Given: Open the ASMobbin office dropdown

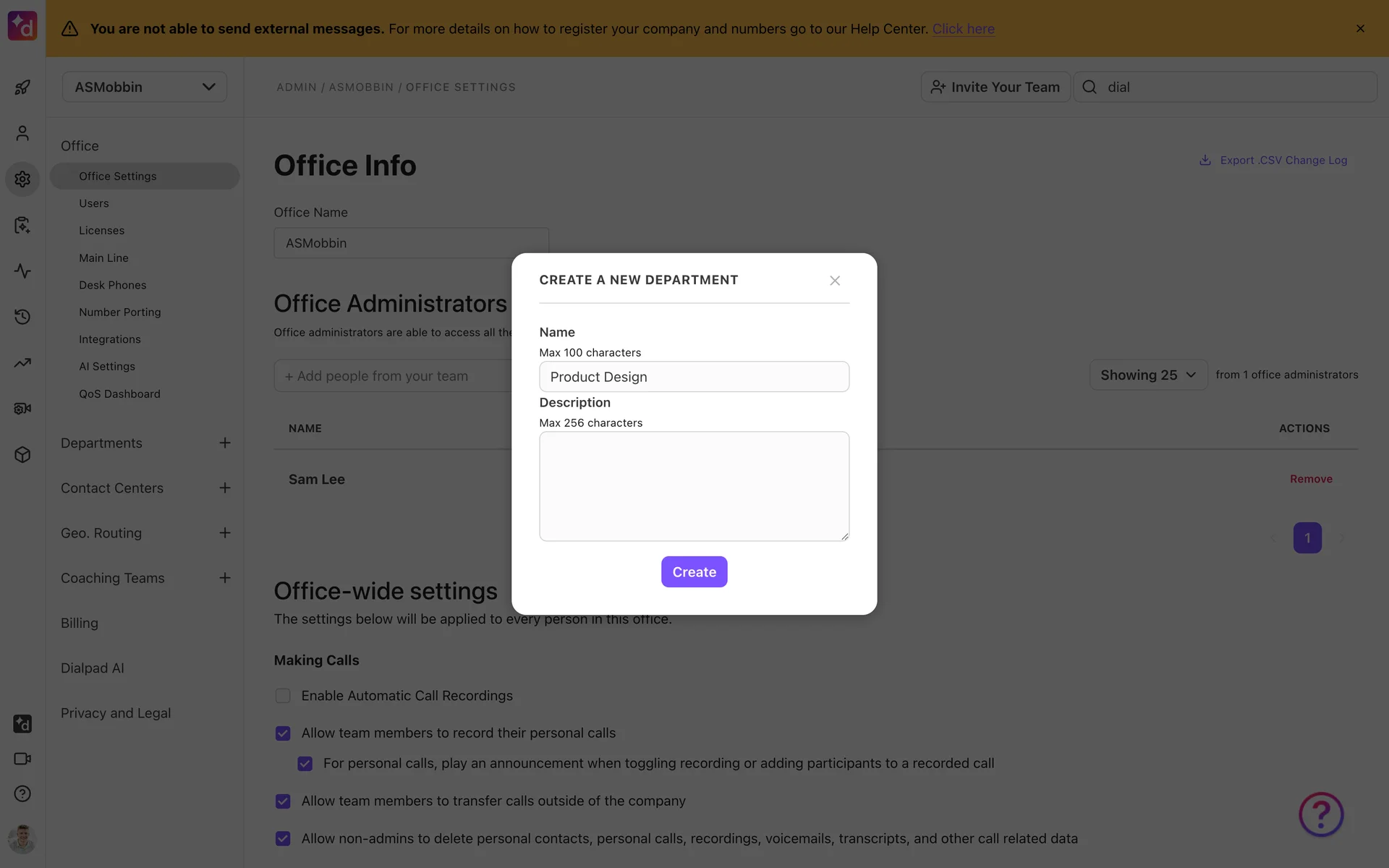Looking at the screenshot, I should [x=145, y=87].
